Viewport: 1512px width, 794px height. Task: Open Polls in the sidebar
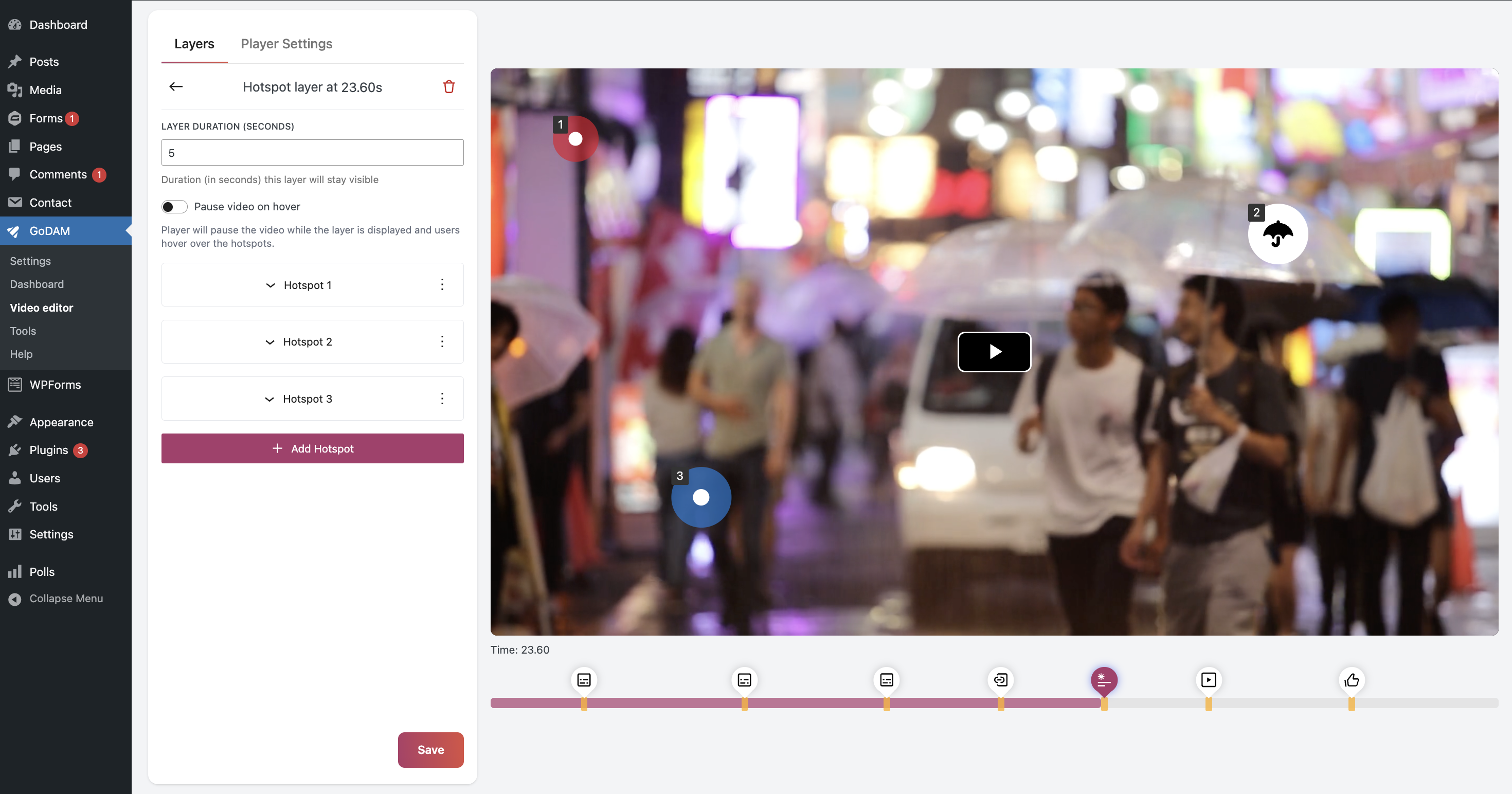(66, 571)
